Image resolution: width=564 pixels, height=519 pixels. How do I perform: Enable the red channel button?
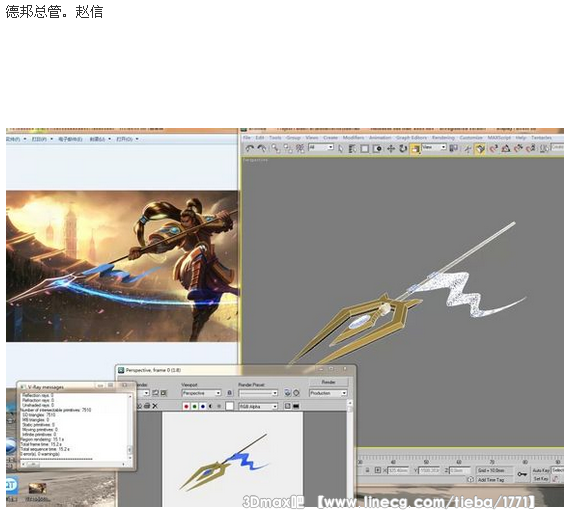[x=186, y=406]
